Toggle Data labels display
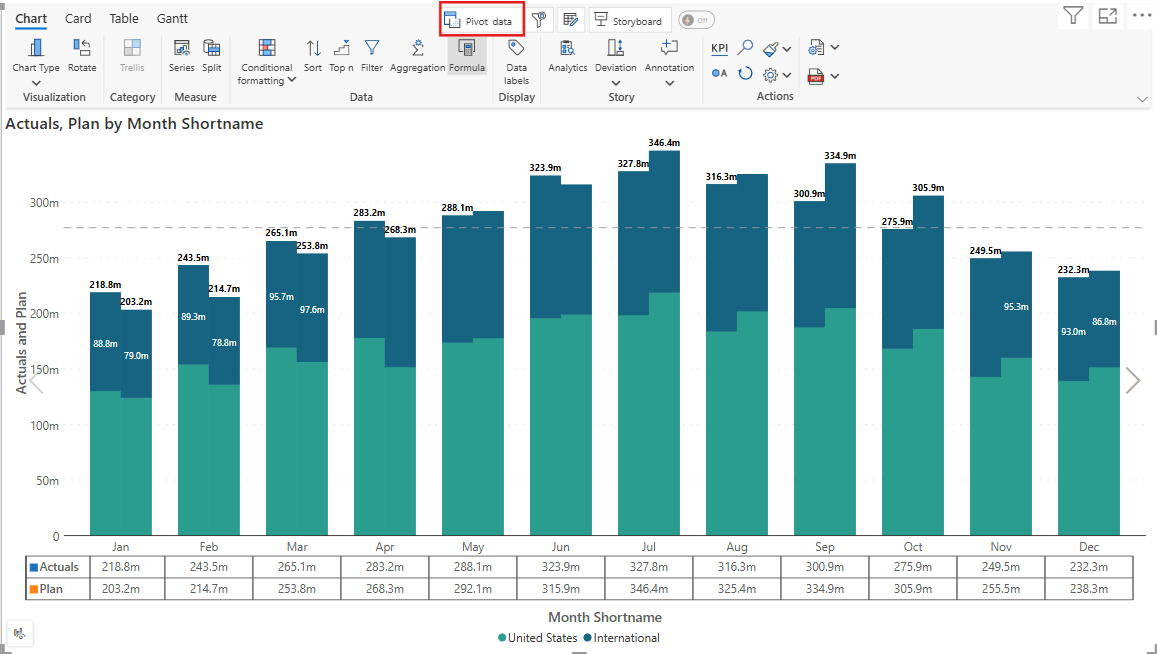Screen dimensions: 1157x654 pos(516,50)
